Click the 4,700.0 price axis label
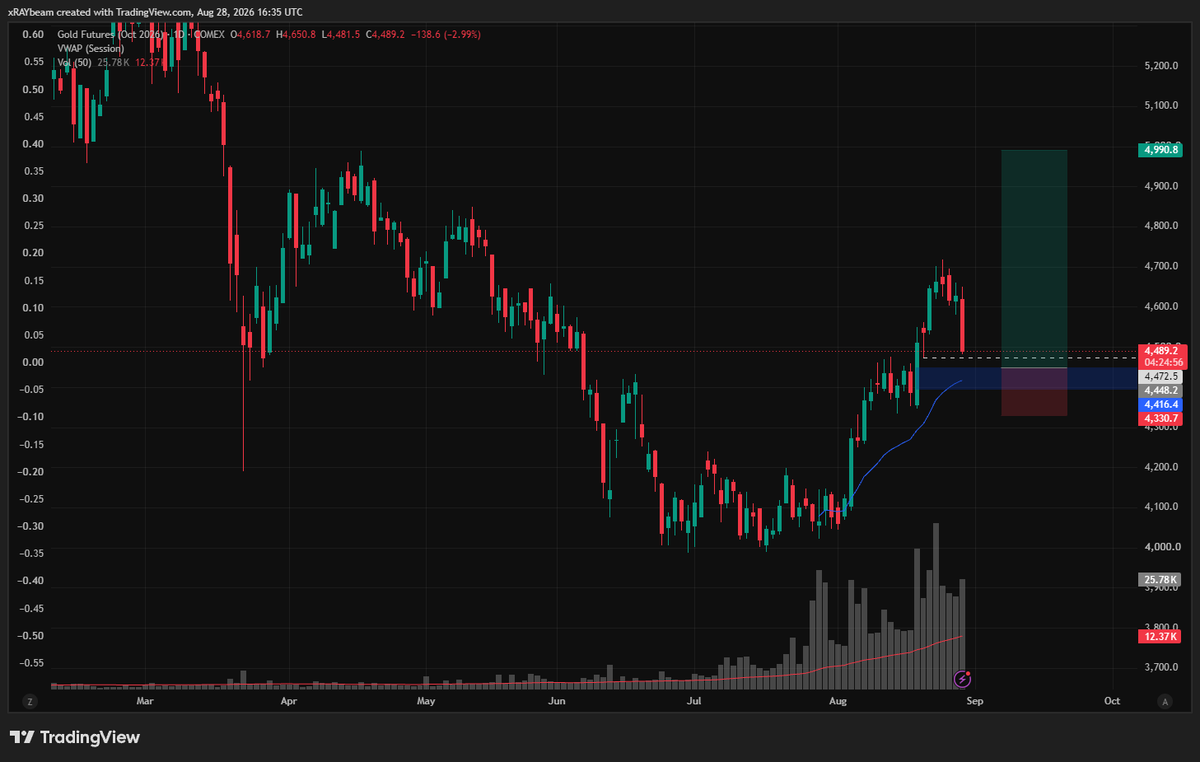The image size is (1200, 762). pos(1159,266)
